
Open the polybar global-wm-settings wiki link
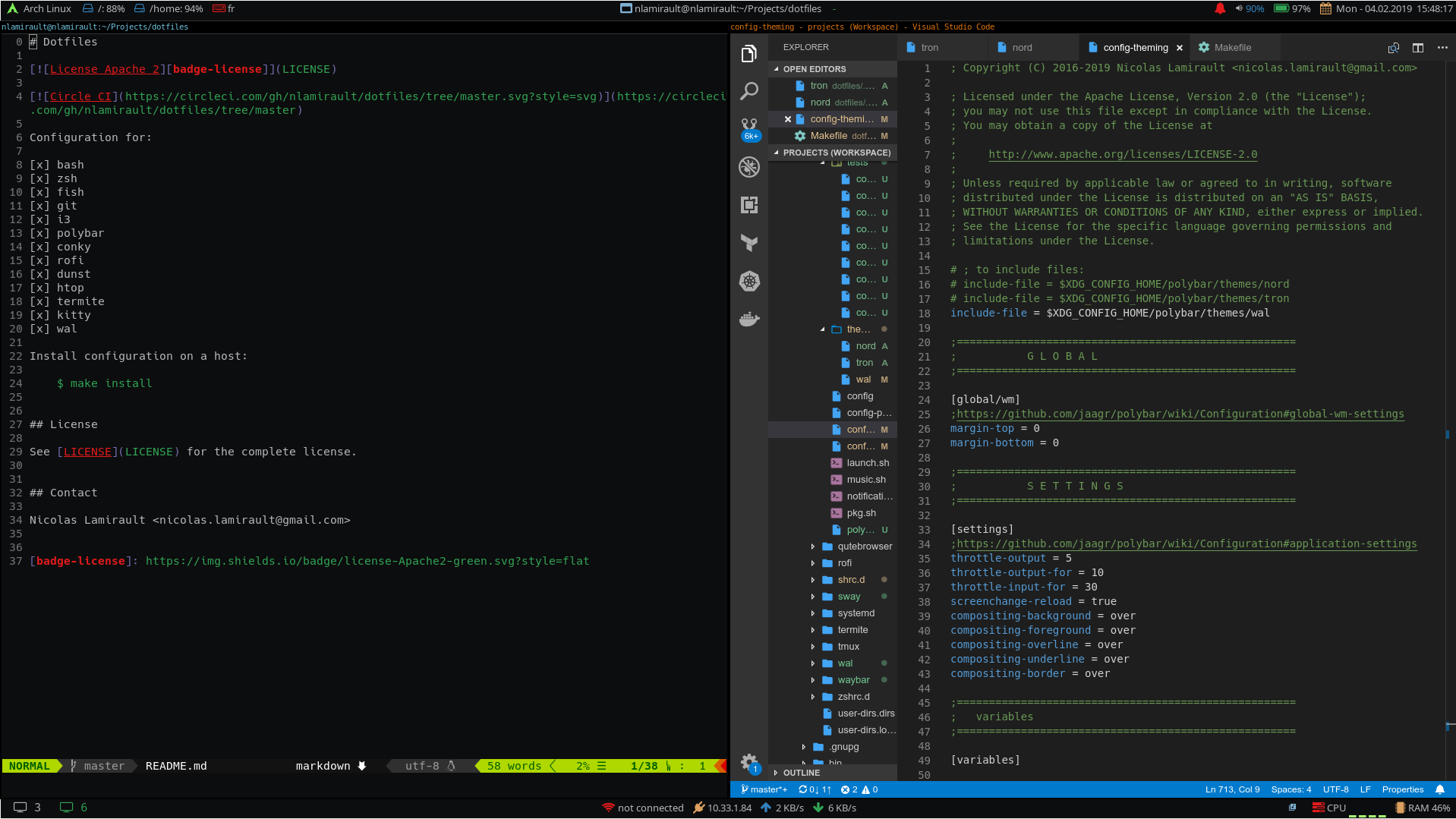(x=1180, y=414)
